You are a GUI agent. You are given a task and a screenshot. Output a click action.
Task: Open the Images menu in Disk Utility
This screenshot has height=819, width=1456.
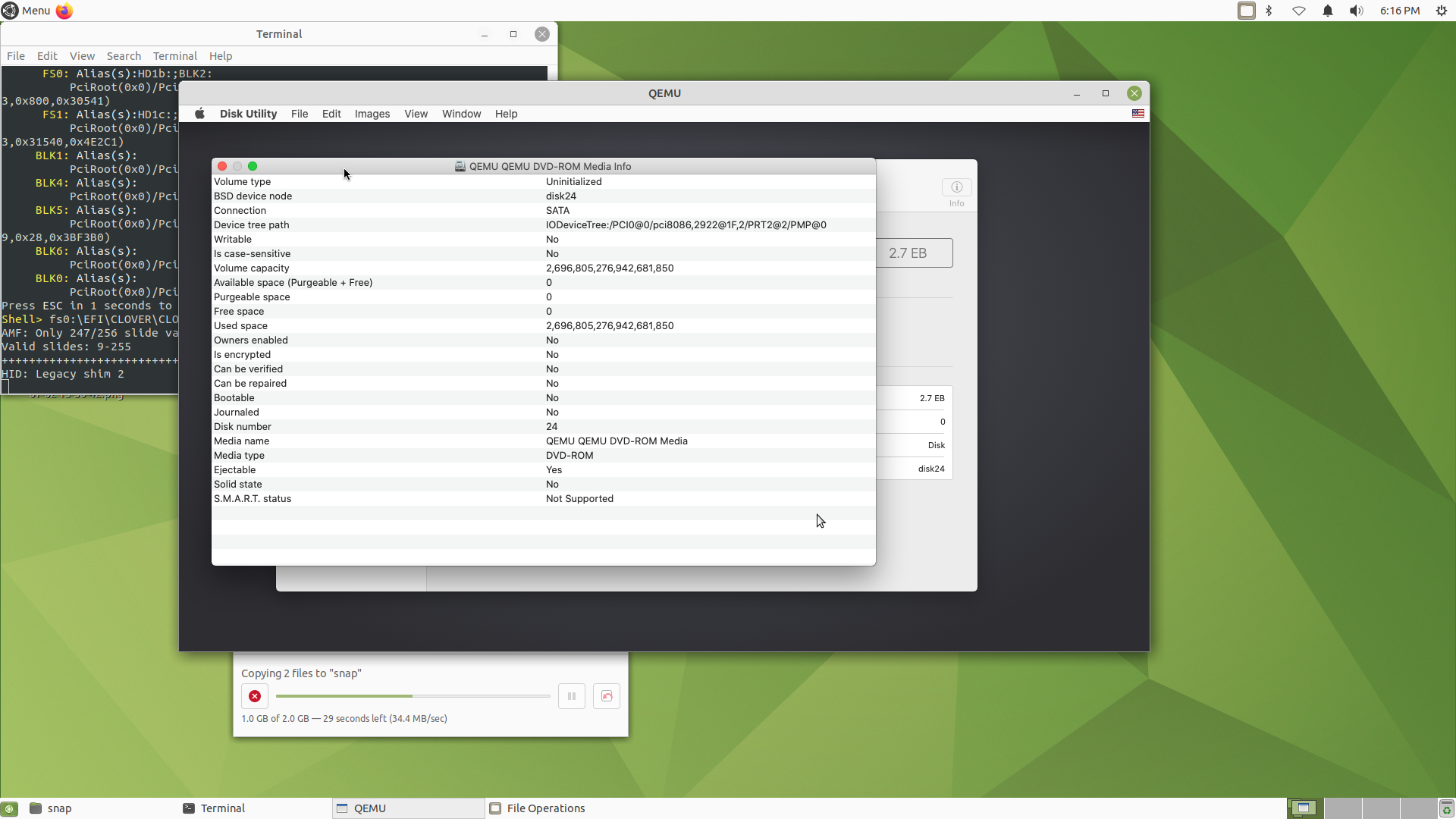pos(372,114)
